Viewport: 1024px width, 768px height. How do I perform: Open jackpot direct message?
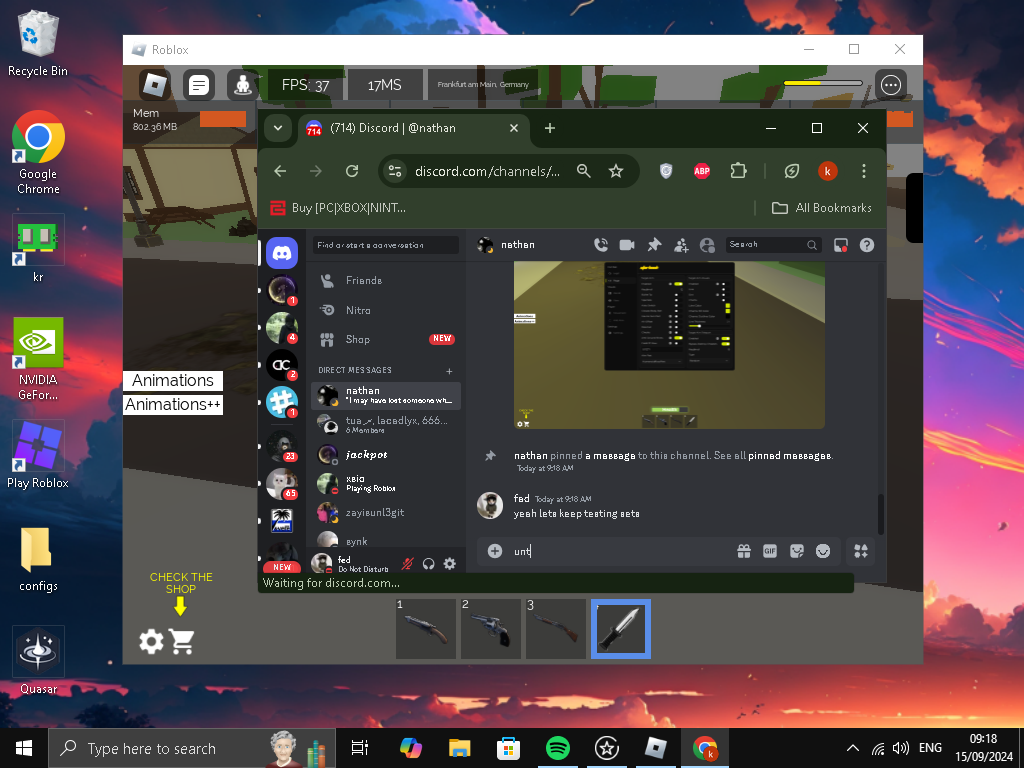point(386,454)
